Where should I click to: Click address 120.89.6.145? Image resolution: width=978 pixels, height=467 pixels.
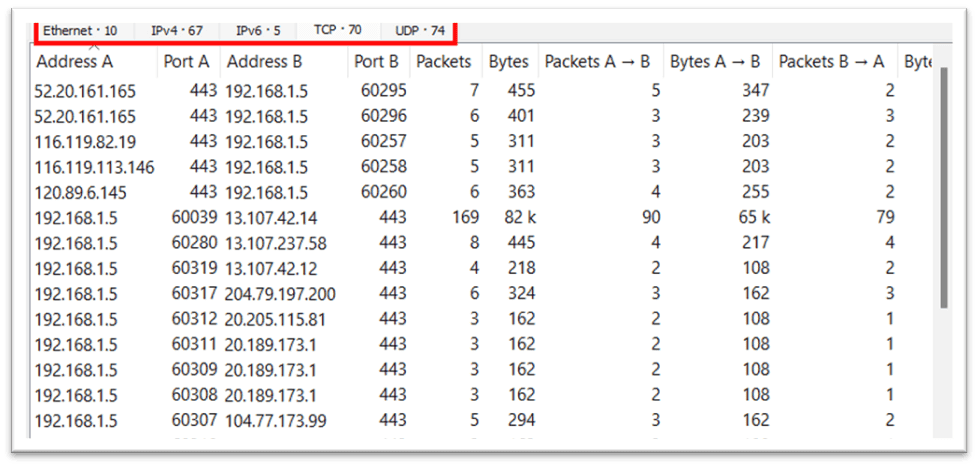point(81,193)
